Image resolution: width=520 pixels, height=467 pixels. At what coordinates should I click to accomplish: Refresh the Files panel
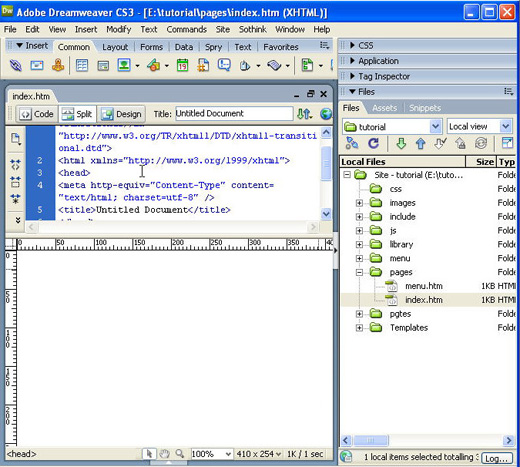click(373, 144)
